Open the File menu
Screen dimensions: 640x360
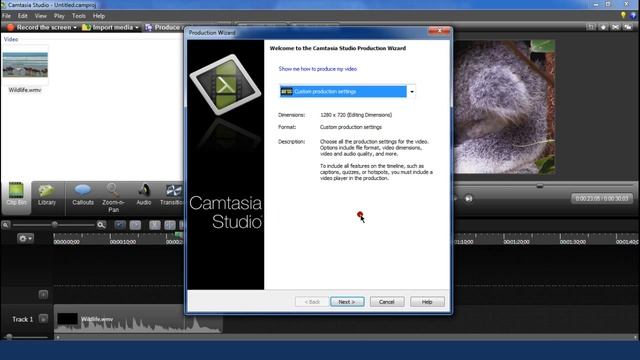point(7,16)
